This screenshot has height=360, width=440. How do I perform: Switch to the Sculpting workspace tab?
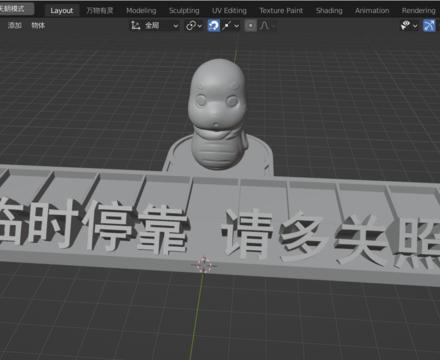184,11
